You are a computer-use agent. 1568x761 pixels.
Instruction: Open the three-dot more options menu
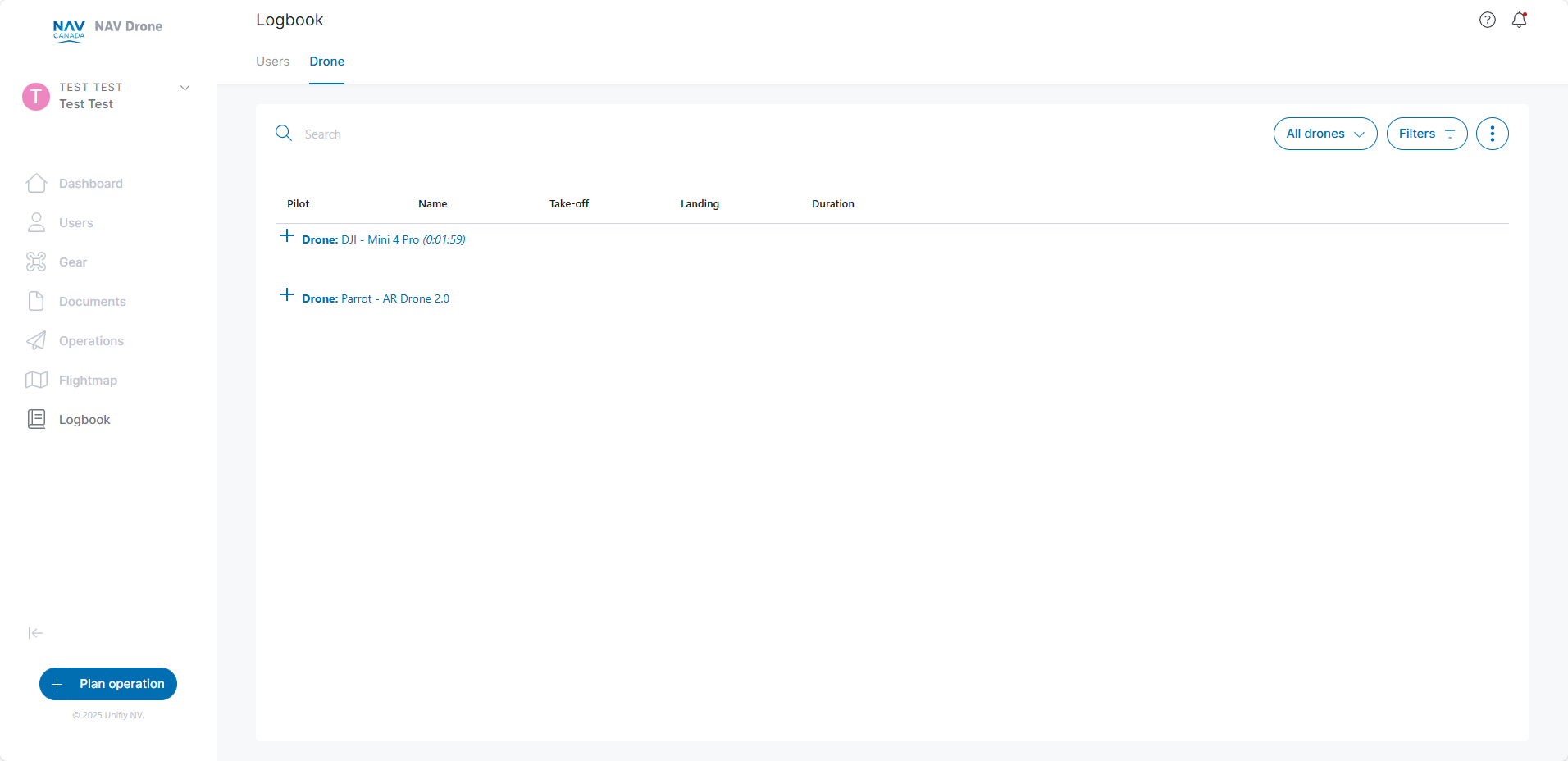(1493, 134)
